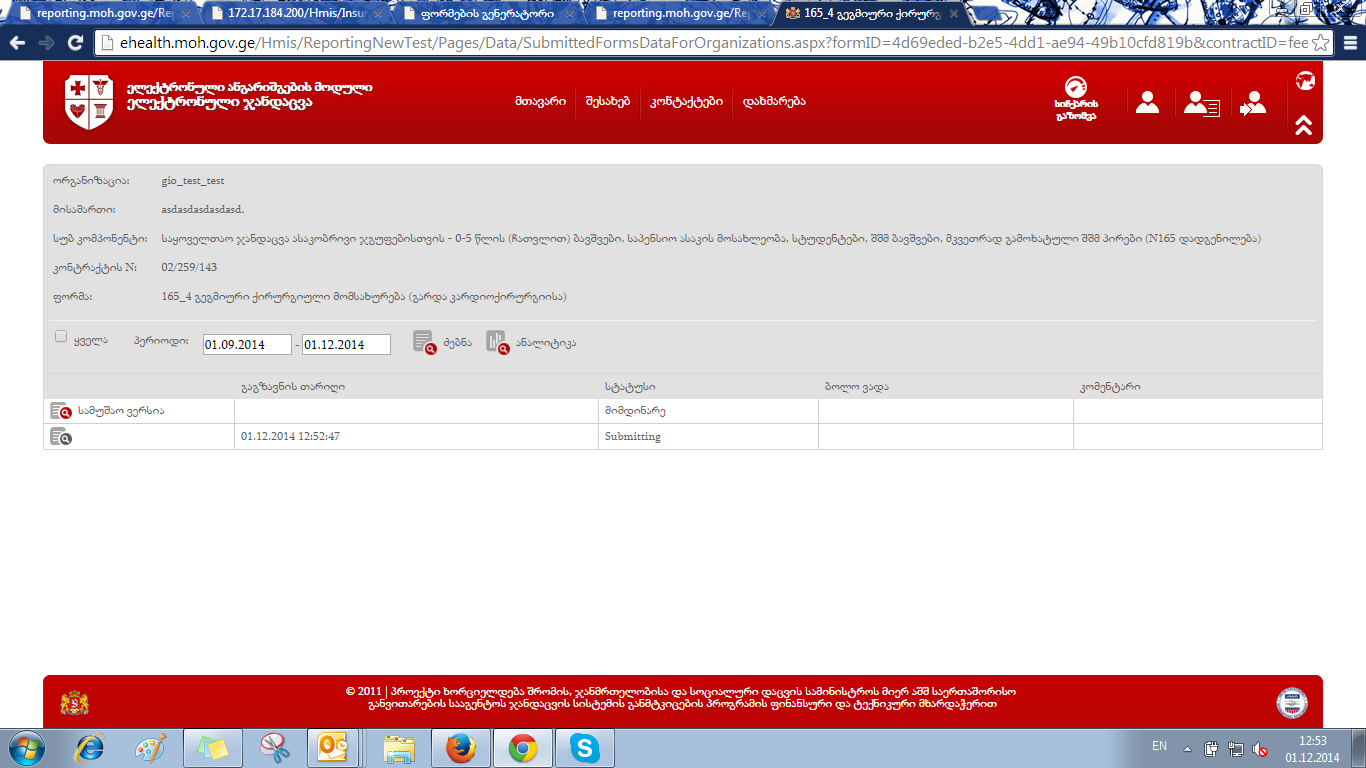
Task: Click the globe language icon
Action: [1304, 81]
